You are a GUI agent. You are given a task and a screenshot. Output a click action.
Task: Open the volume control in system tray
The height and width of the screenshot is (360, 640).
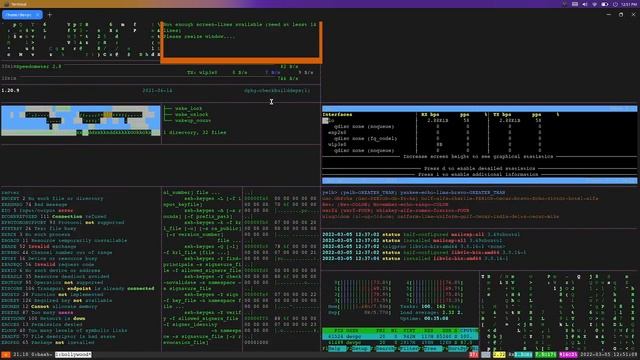pos(584,4)
